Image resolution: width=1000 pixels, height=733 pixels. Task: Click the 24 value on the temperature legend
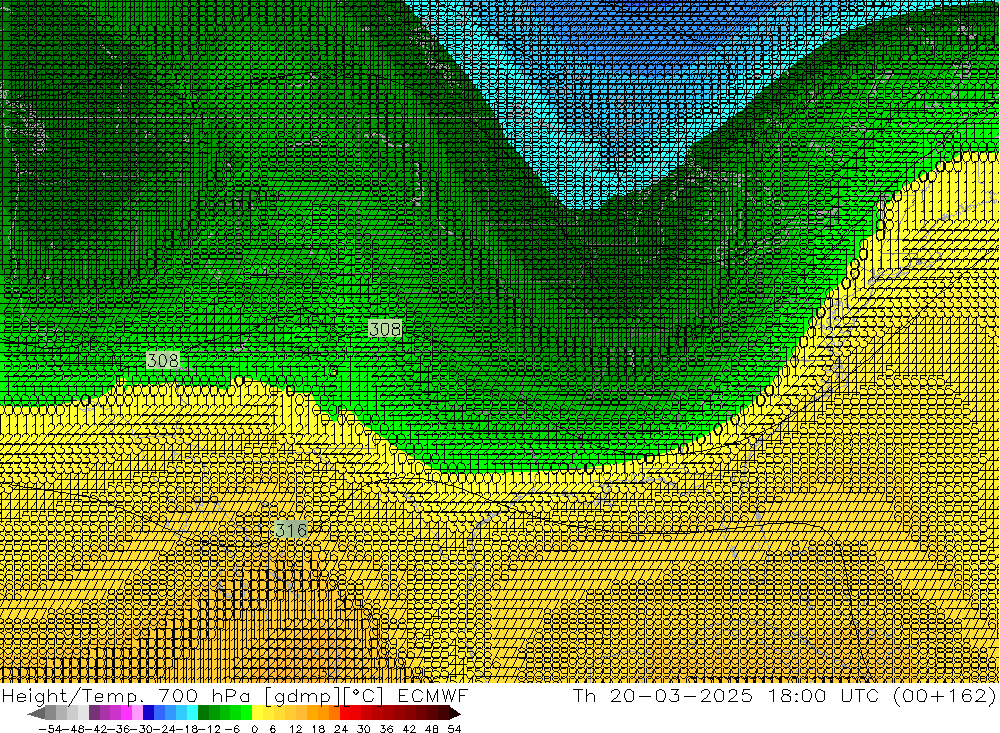[x=341, y=729]
